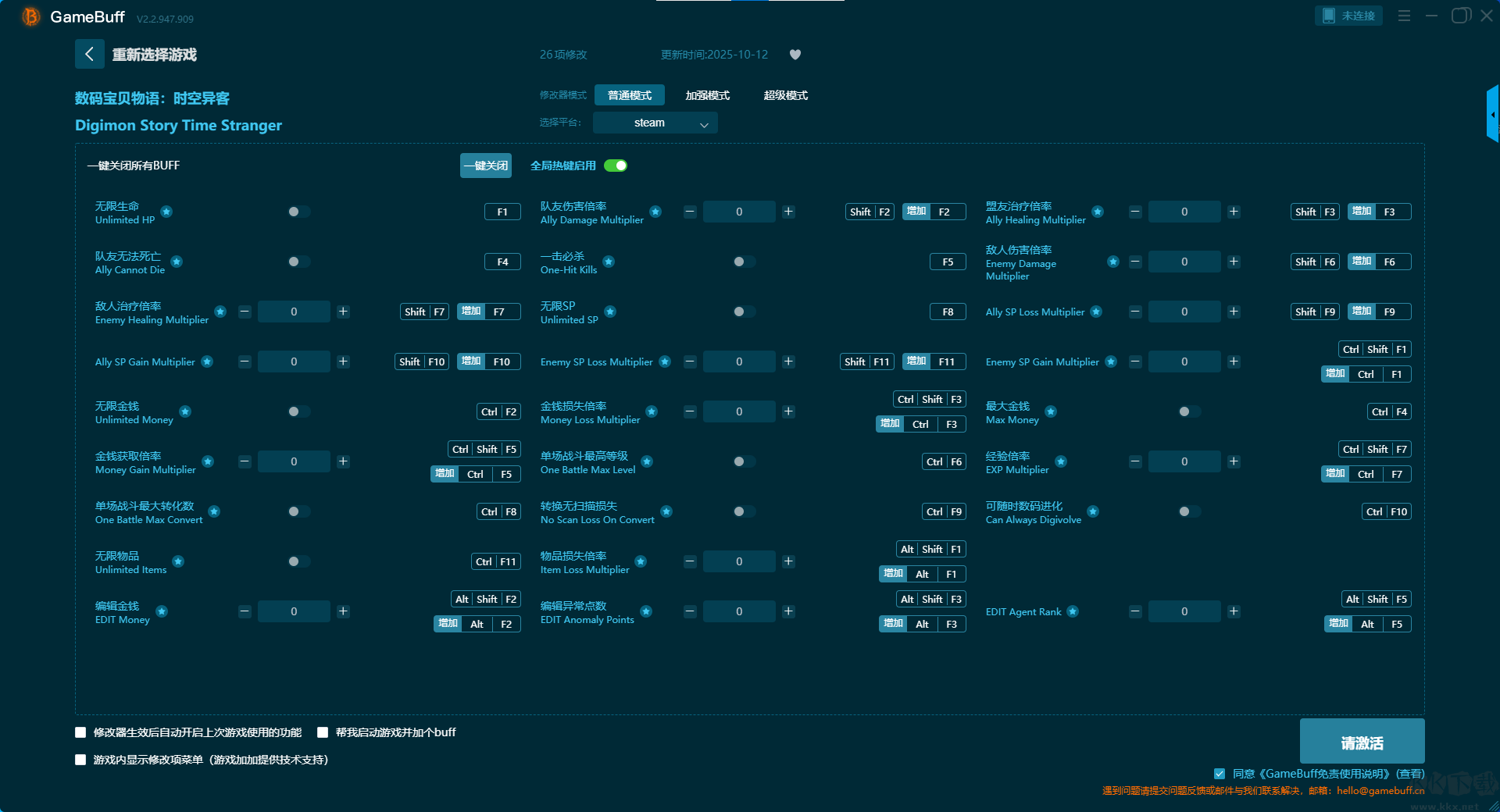This screenshot has width=1500, height=812.
Task: Open the GameBuff logo icon
Action: tap(30, 16)
